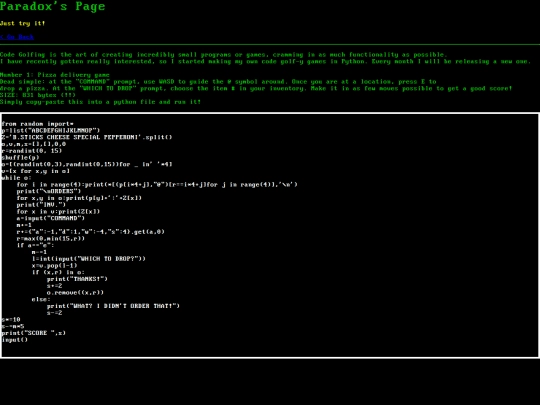This screenshot has width=540, height=405.
Task: Click the "SIZE: 831 bytes (!!)" line
Action: [x=38, y=95]
